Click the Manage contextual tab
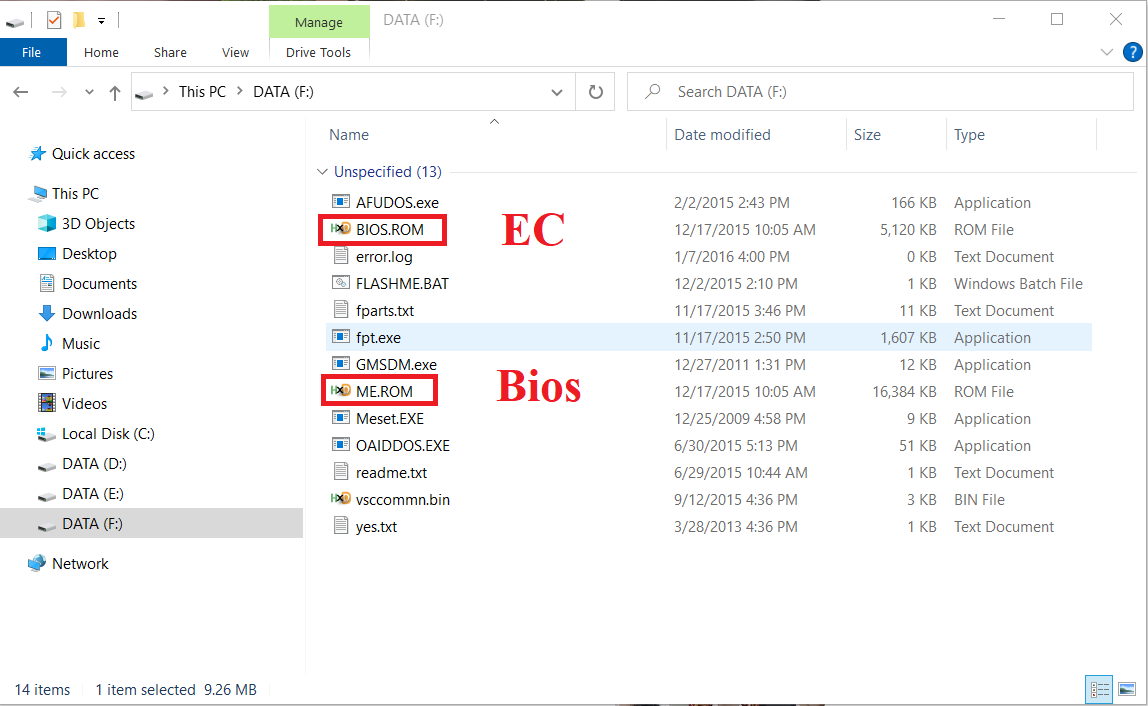Screen dimensions: 1148x706 pos(318,22)
